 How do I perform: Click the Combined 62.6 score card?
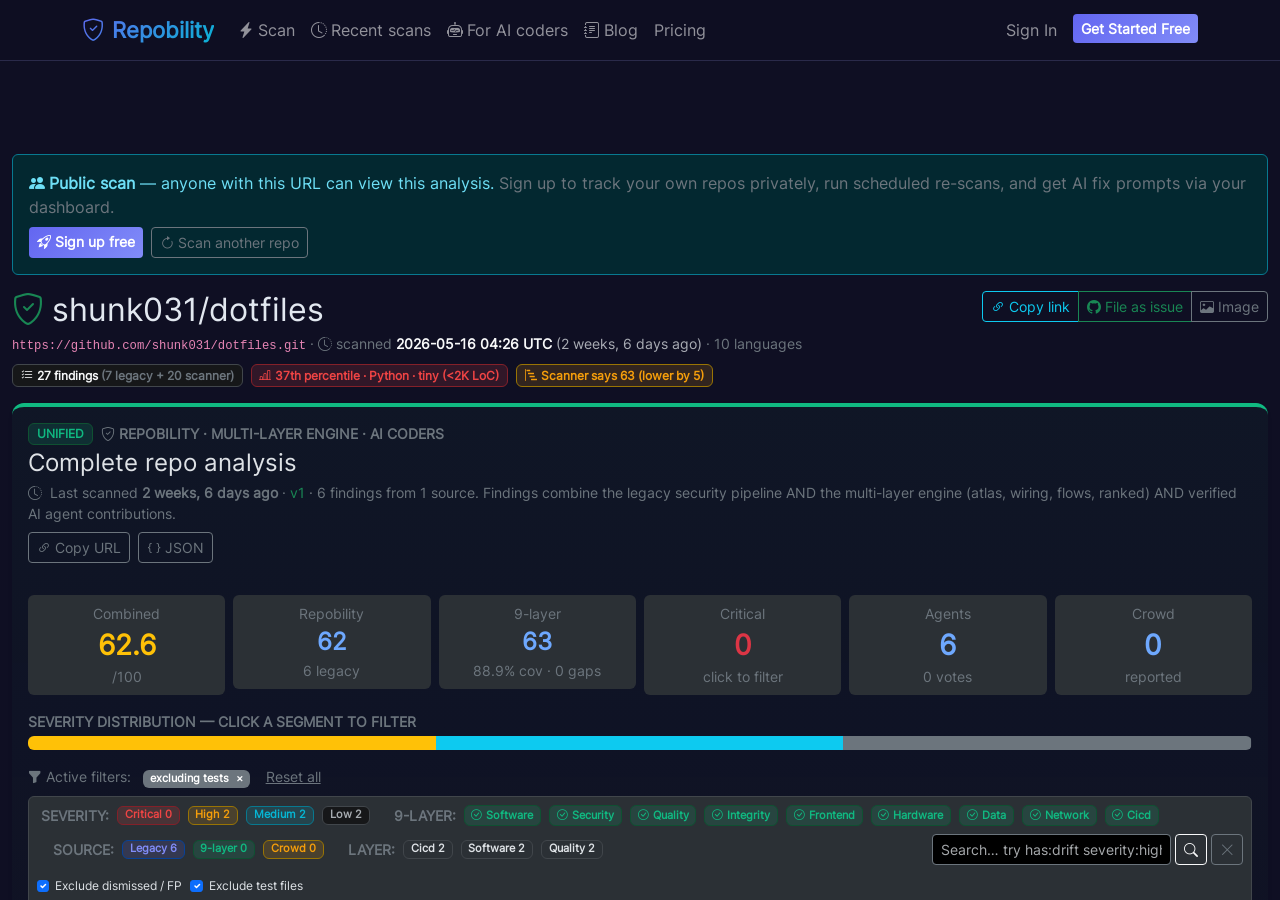126,645
